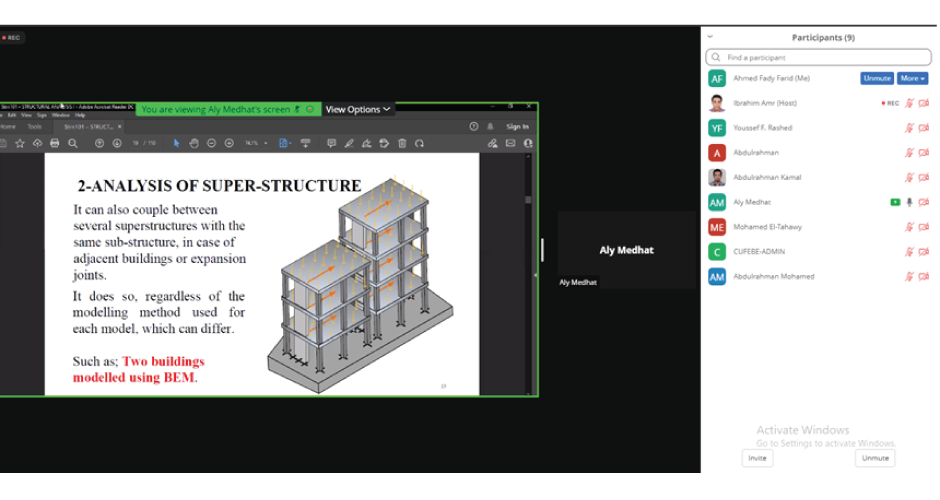Open the Home tab in Acrobat
The image size is (940, 500).
pyautogui.click(x=8, y=127)
